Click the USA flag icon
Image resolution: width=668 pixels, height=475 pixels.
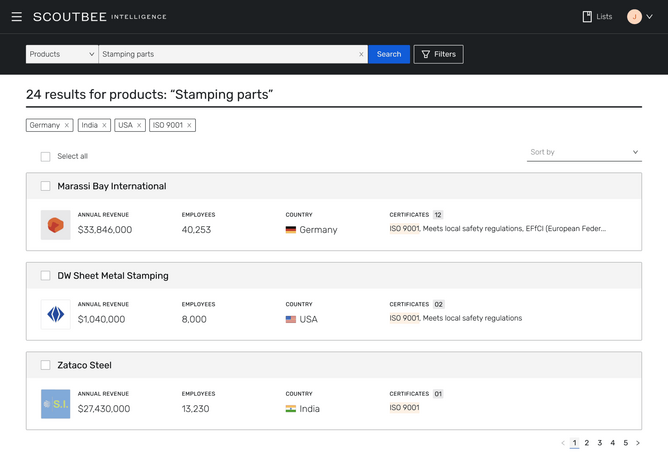pos(291,319)
